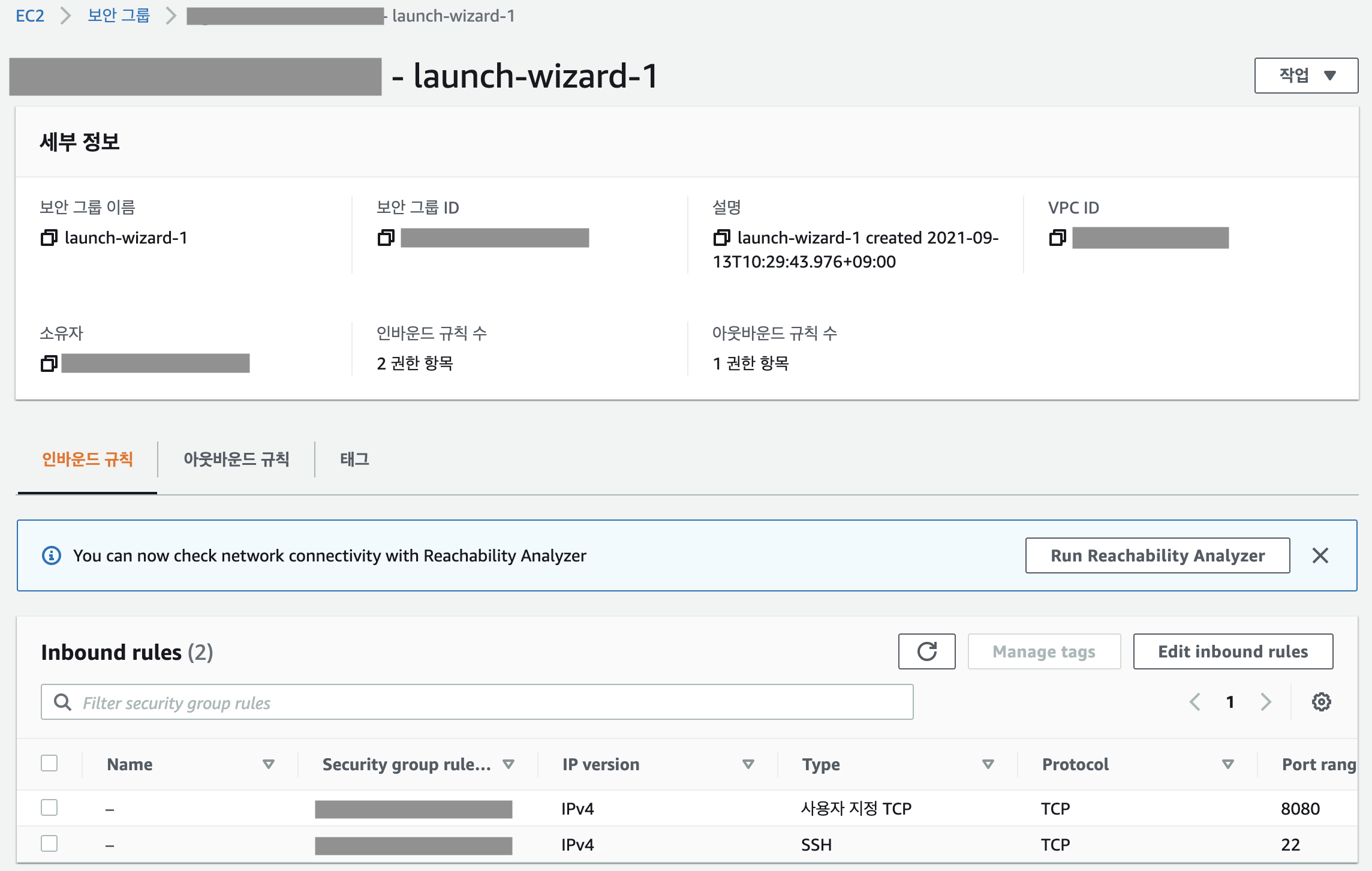Click the Port range column header
Screen dimensions: 1372x871
pos(1319,764)
